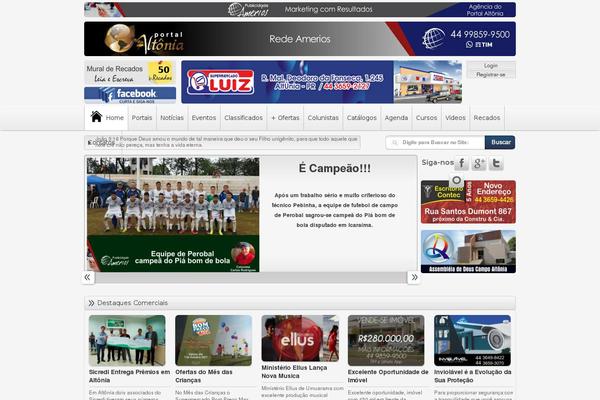Go to previous slide arrow
Image resolution: width=600 pixels, height=400 pixels.
pos(88,277)
